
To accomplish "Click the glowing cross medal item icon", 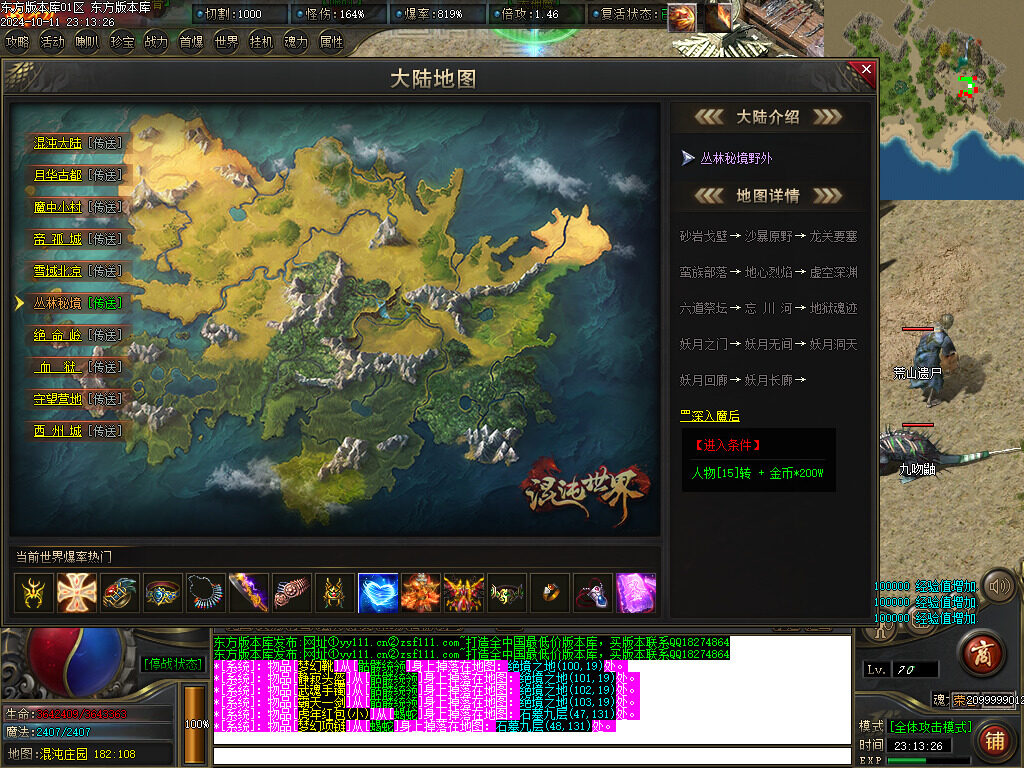I will (x=76, y=593).
